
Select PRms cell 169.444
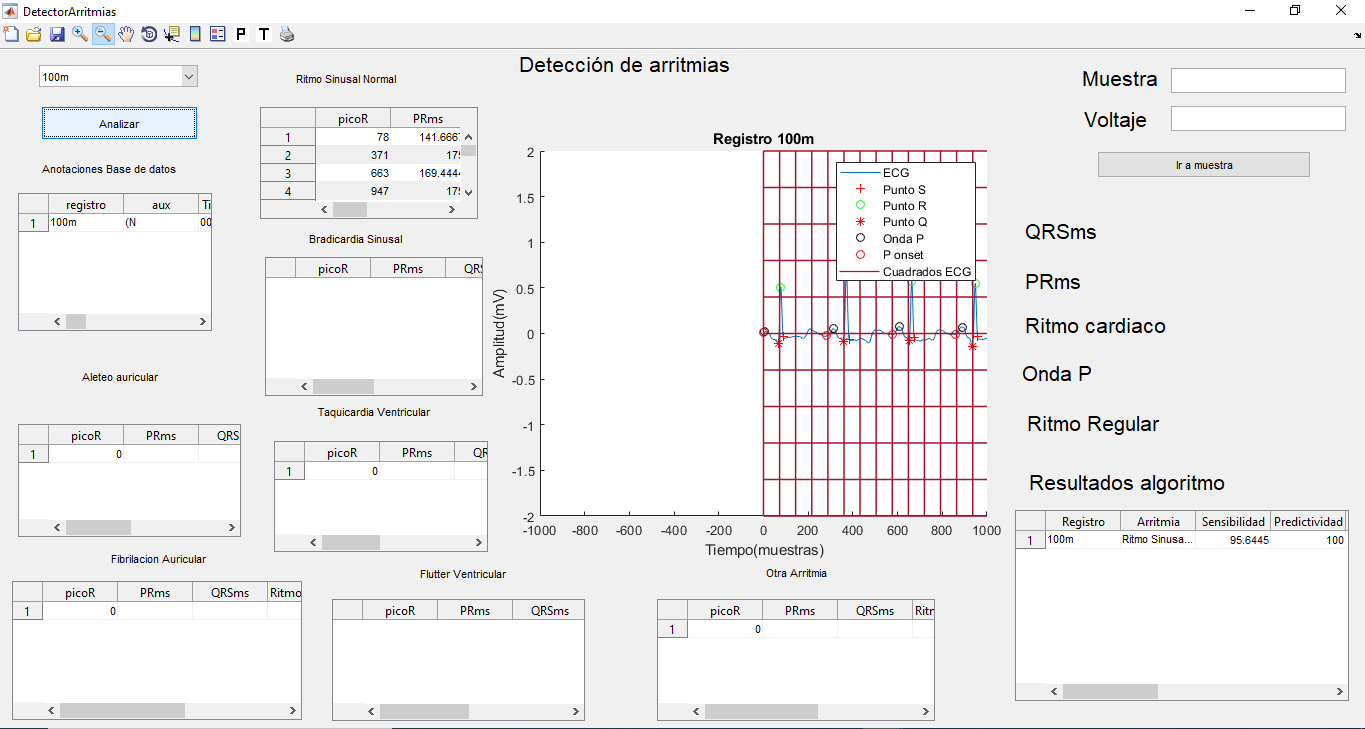pyautogui.click(x=424, y=173)
